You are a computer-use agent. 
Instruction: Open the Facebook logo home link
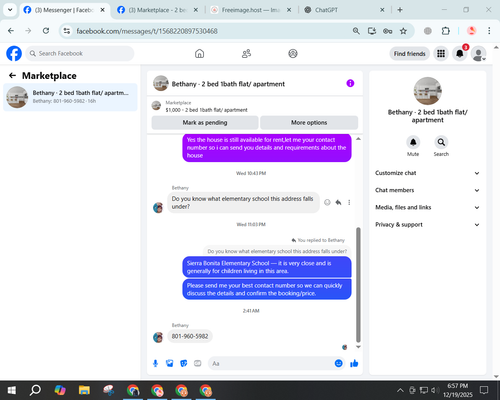14,53
